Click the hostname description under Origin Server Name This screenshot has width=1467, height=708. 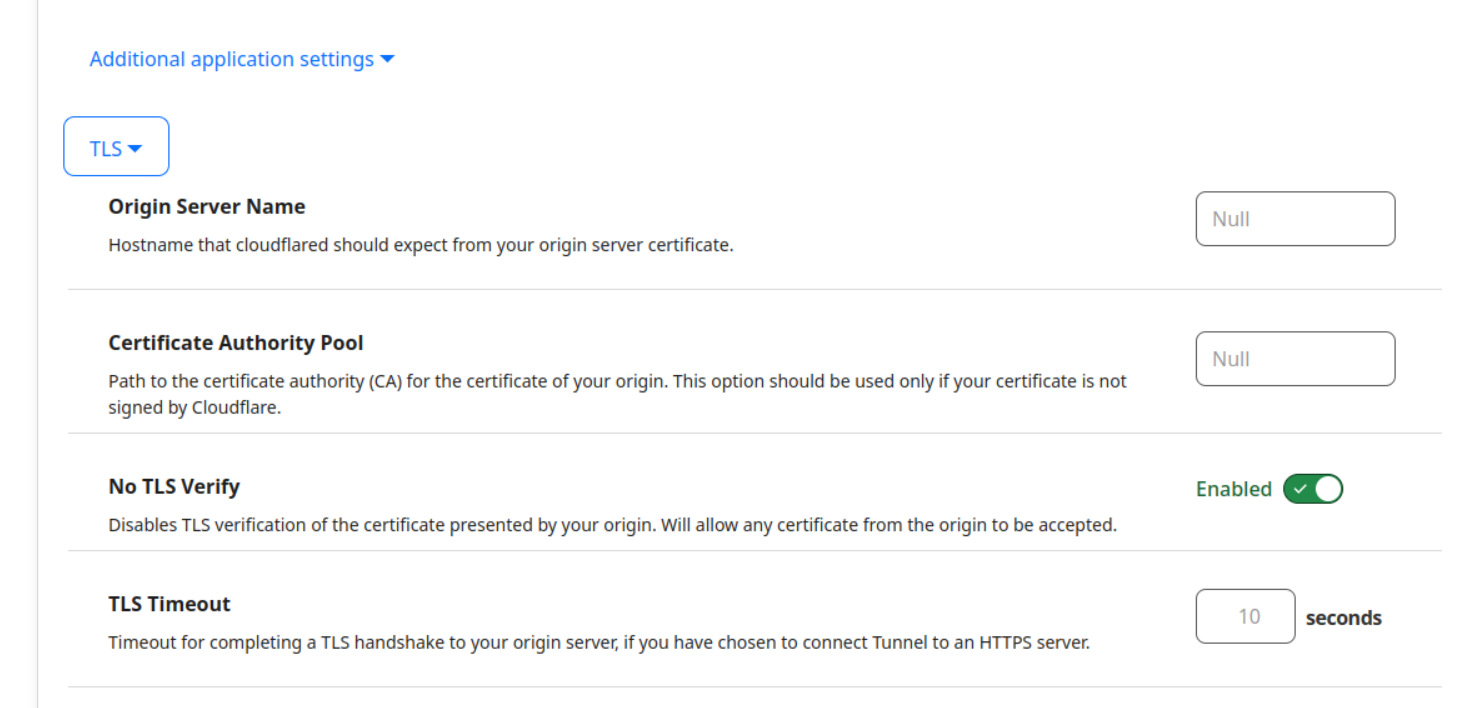421,245
